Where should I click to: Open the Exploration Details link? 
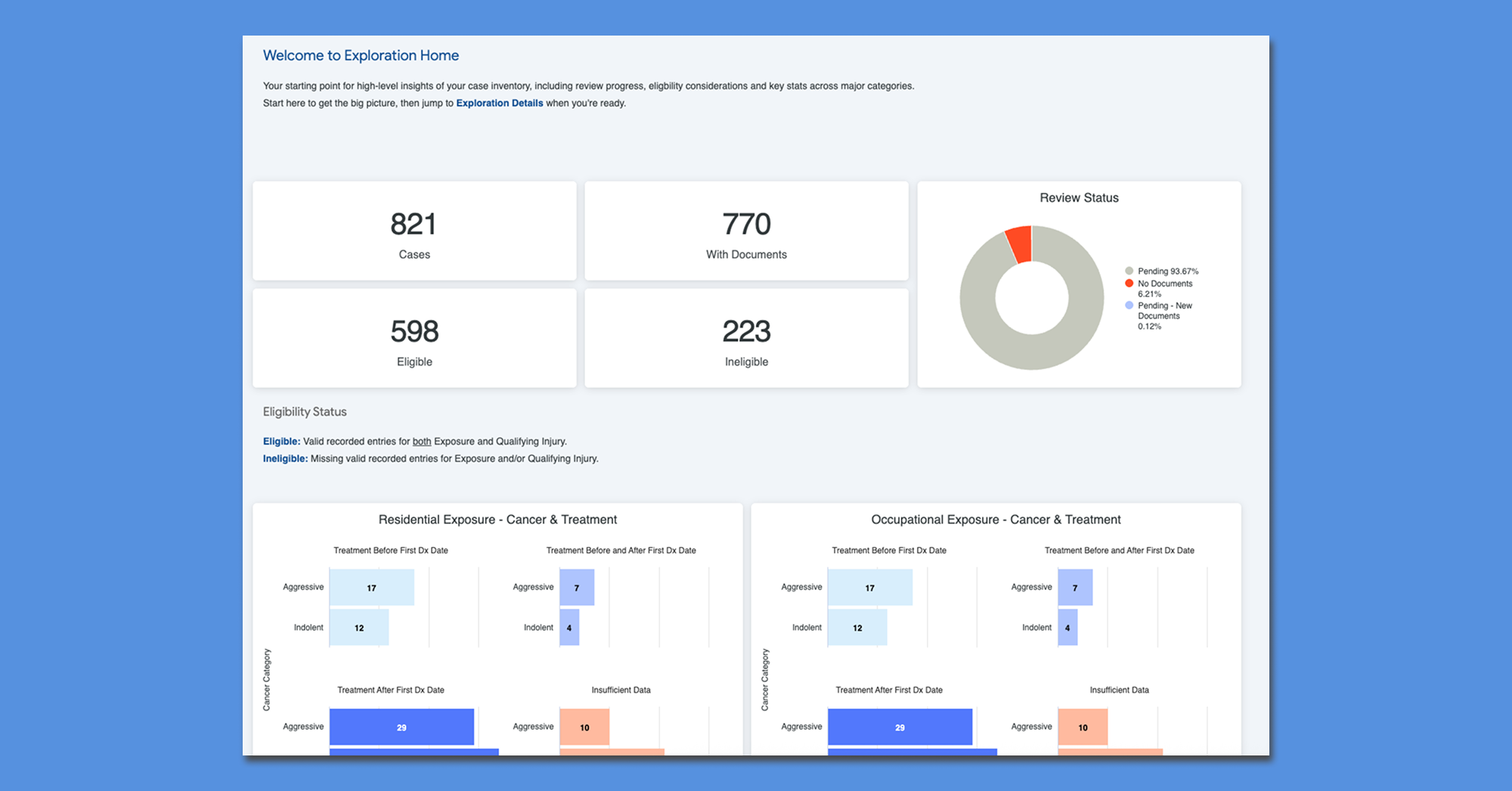tap(499, 103)
